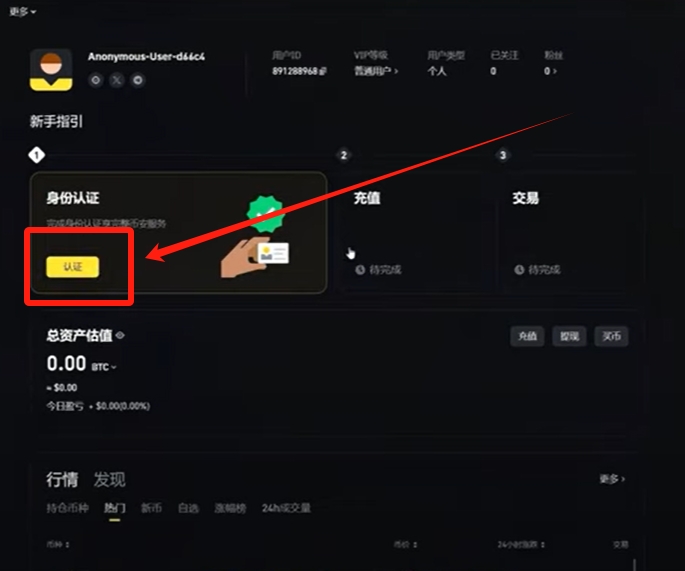Click the yellow 认证 button

(x=73, y=267)
